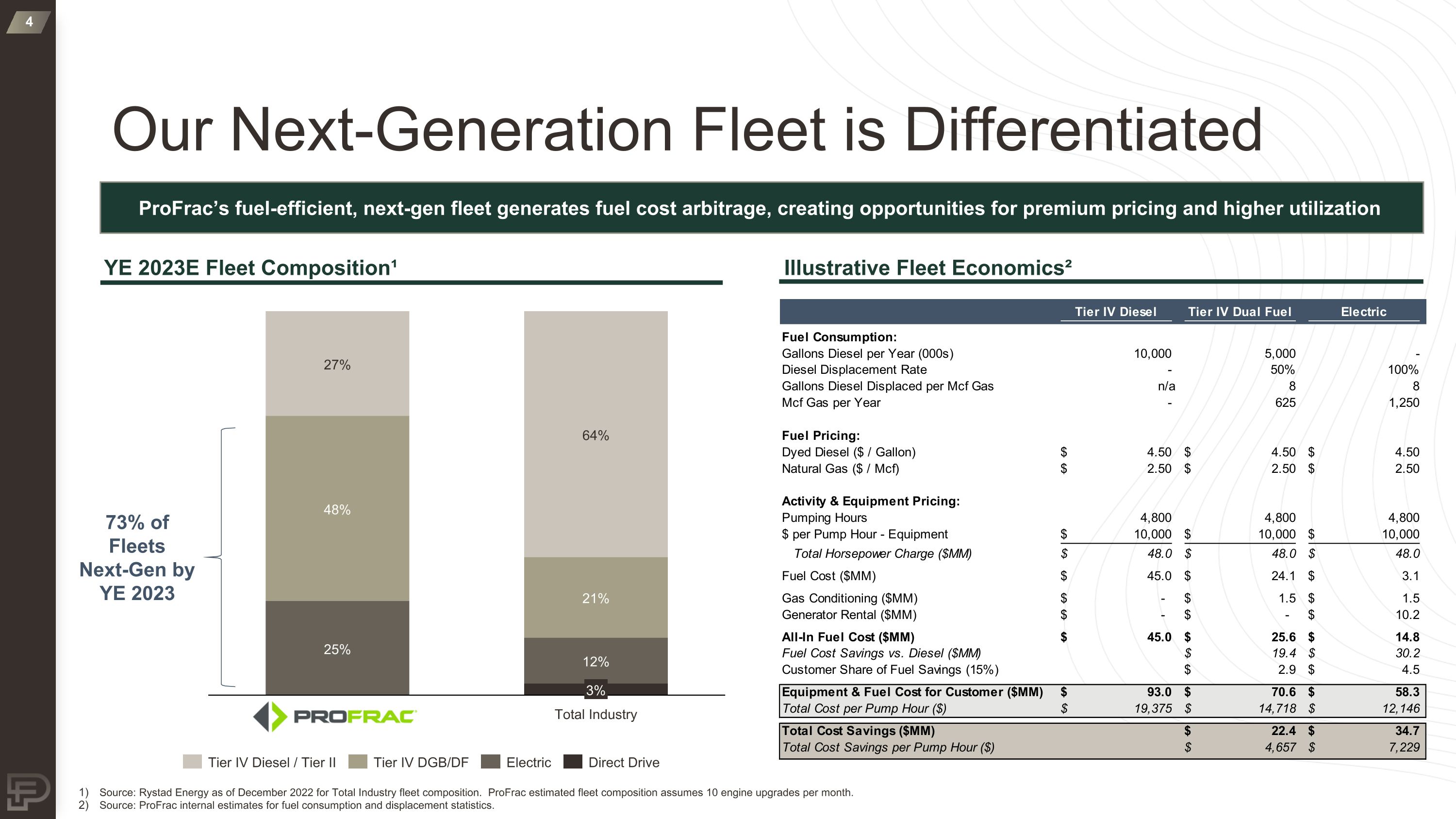The height and width of the screenshot is (819, 1456).
Task: Click the slide number 4 badge
Action: (29, 22)
